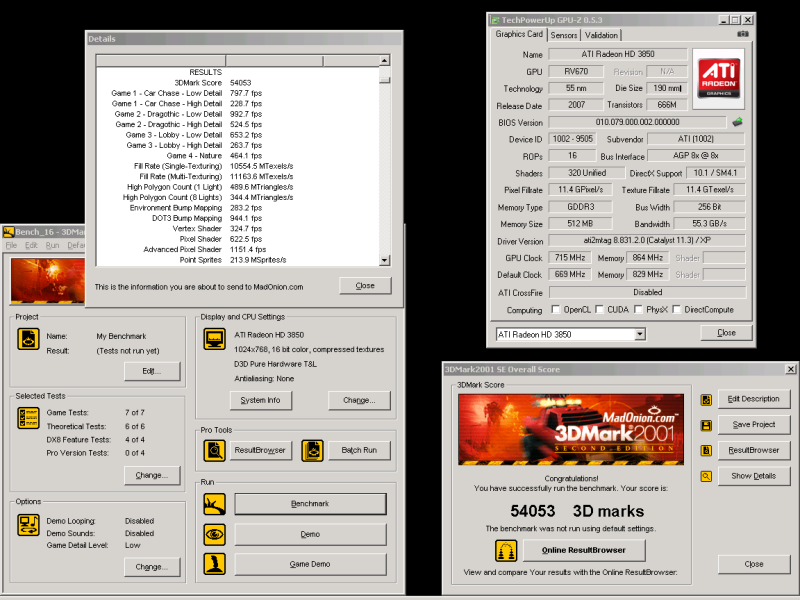Switch to the Validation tab in GPU-Z

coord(601,35)
